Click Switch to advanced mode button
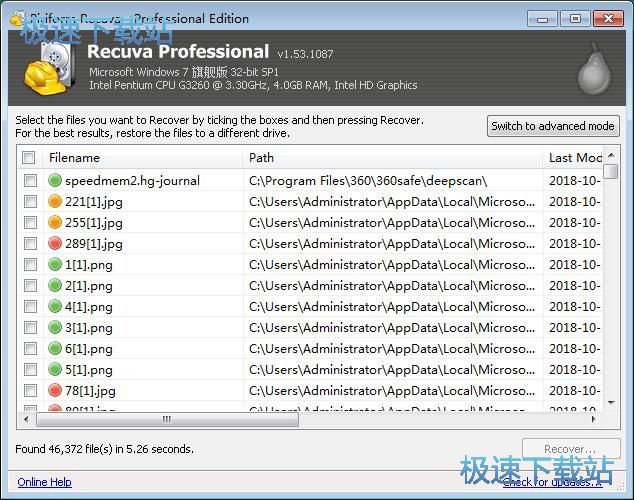 tap(553, 126)
